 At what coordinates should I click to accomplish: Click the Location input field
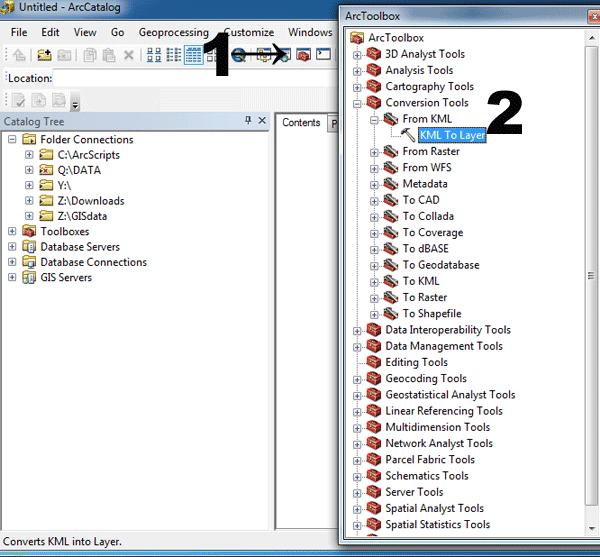click(195, 78)
